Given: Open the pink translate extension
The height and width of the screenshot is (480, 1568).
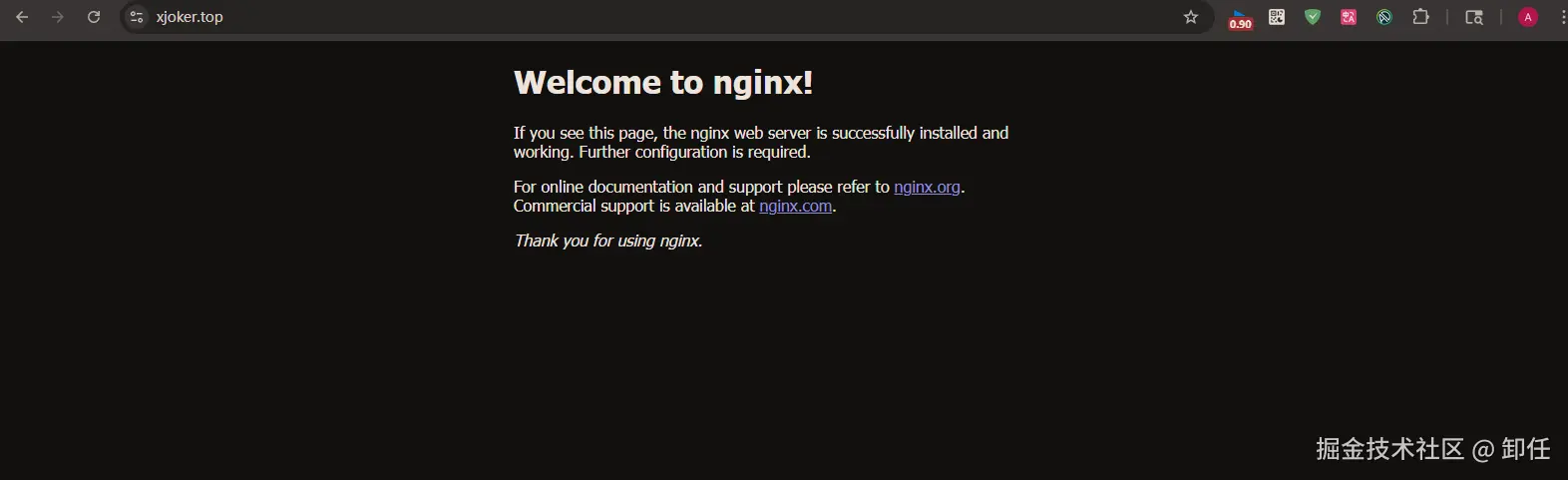Looking at the screenshot, I should pyautogui.click(x=1349, y=17).
